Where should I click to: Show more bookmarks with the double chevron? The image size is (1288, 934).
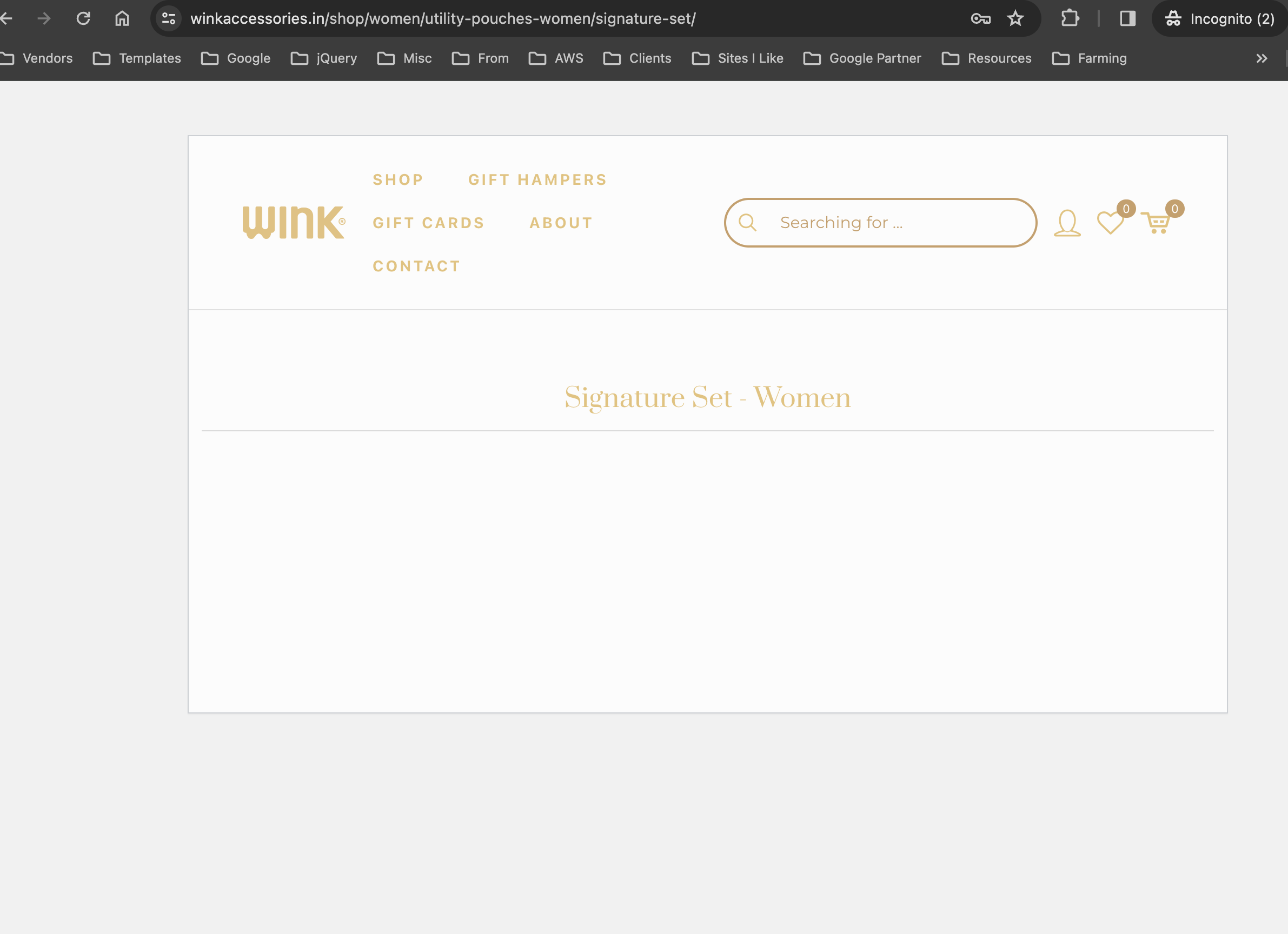pyautogui.click(x=1262, y=58)
